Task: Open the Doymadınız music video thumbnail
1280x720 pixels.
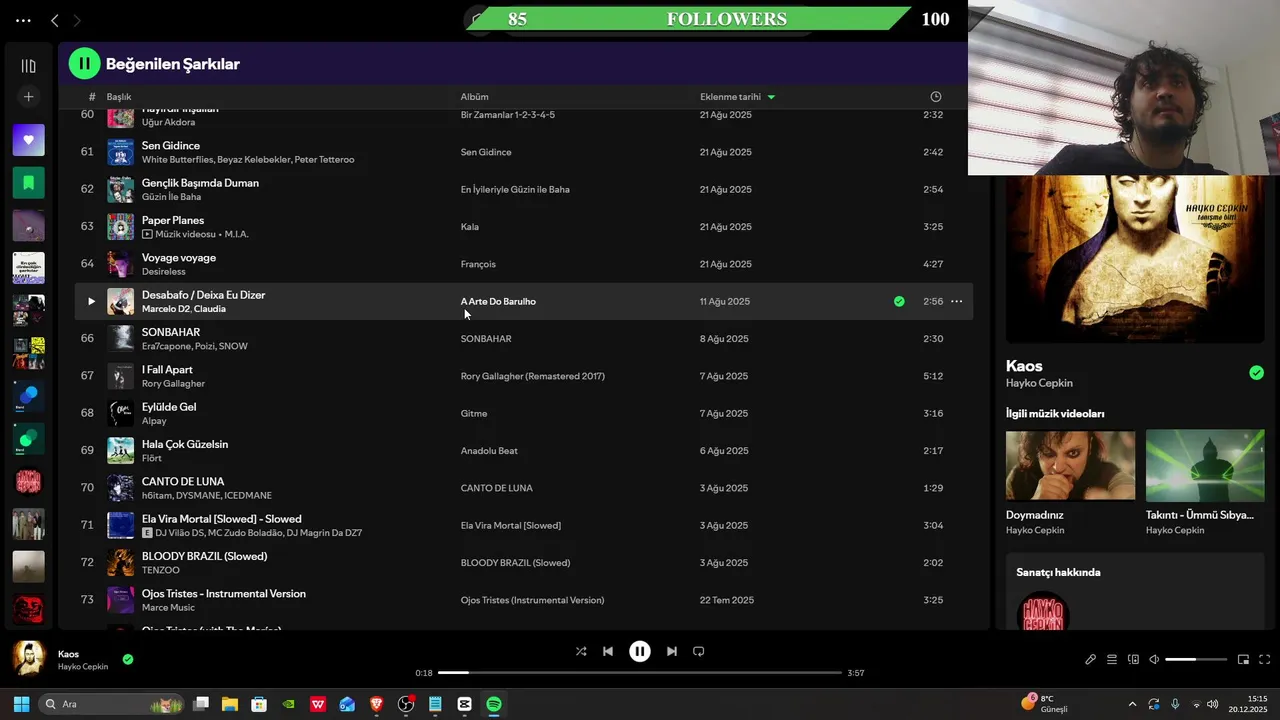Action: click(1070, 465)
